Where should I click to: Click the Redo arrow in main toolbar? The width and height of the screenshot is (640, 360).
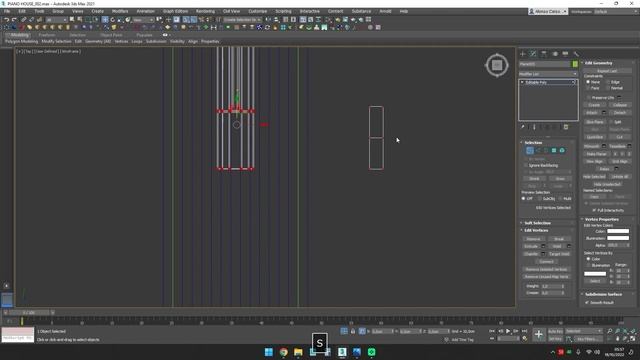coord(14,19)
